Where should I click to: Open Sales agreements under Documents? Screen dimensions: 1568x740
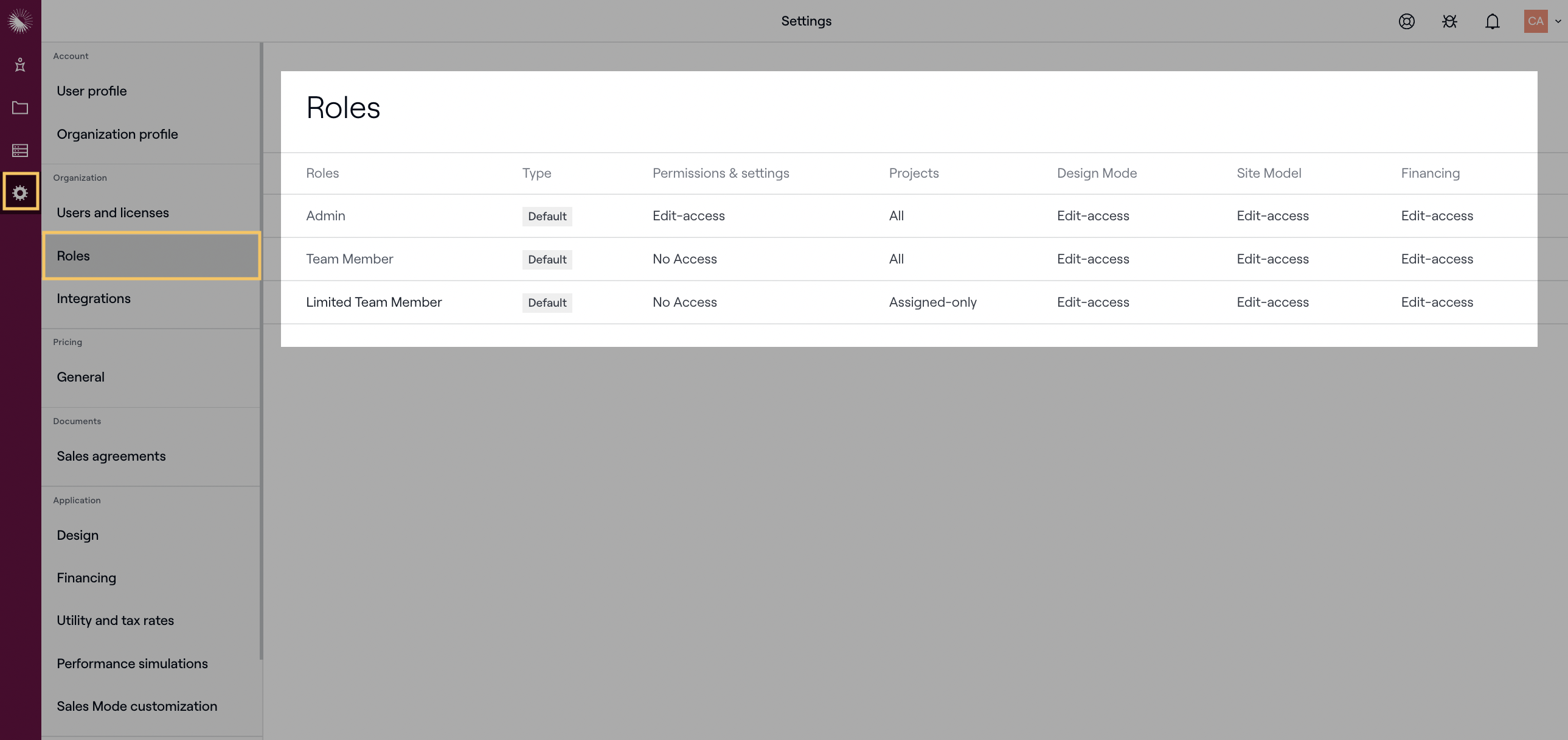tap(111, 456)
